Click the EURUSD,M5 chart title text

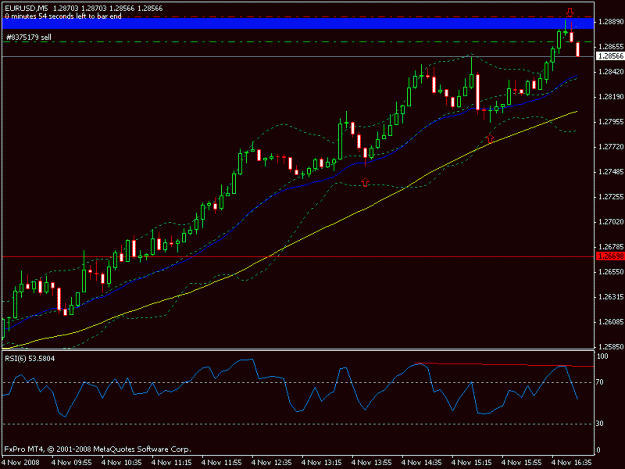pos(26,8)
